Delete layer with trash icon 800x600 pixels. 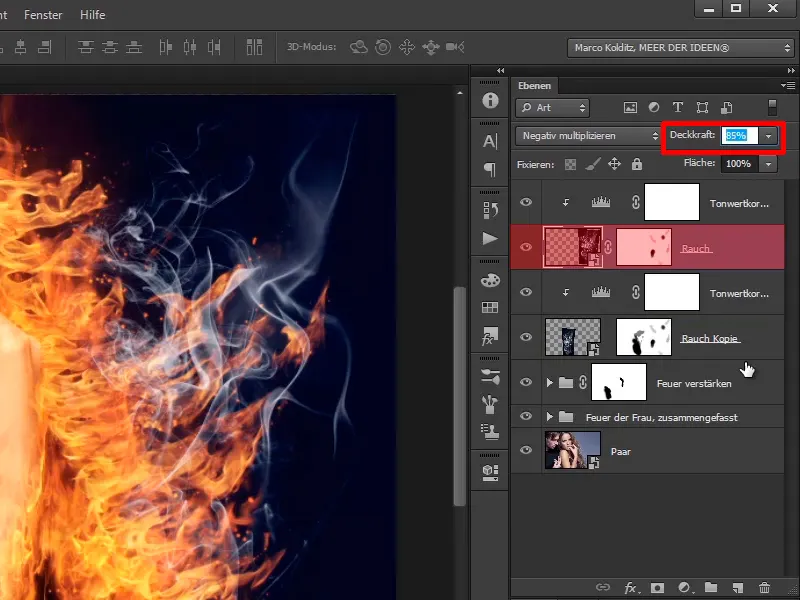point(764,588)
